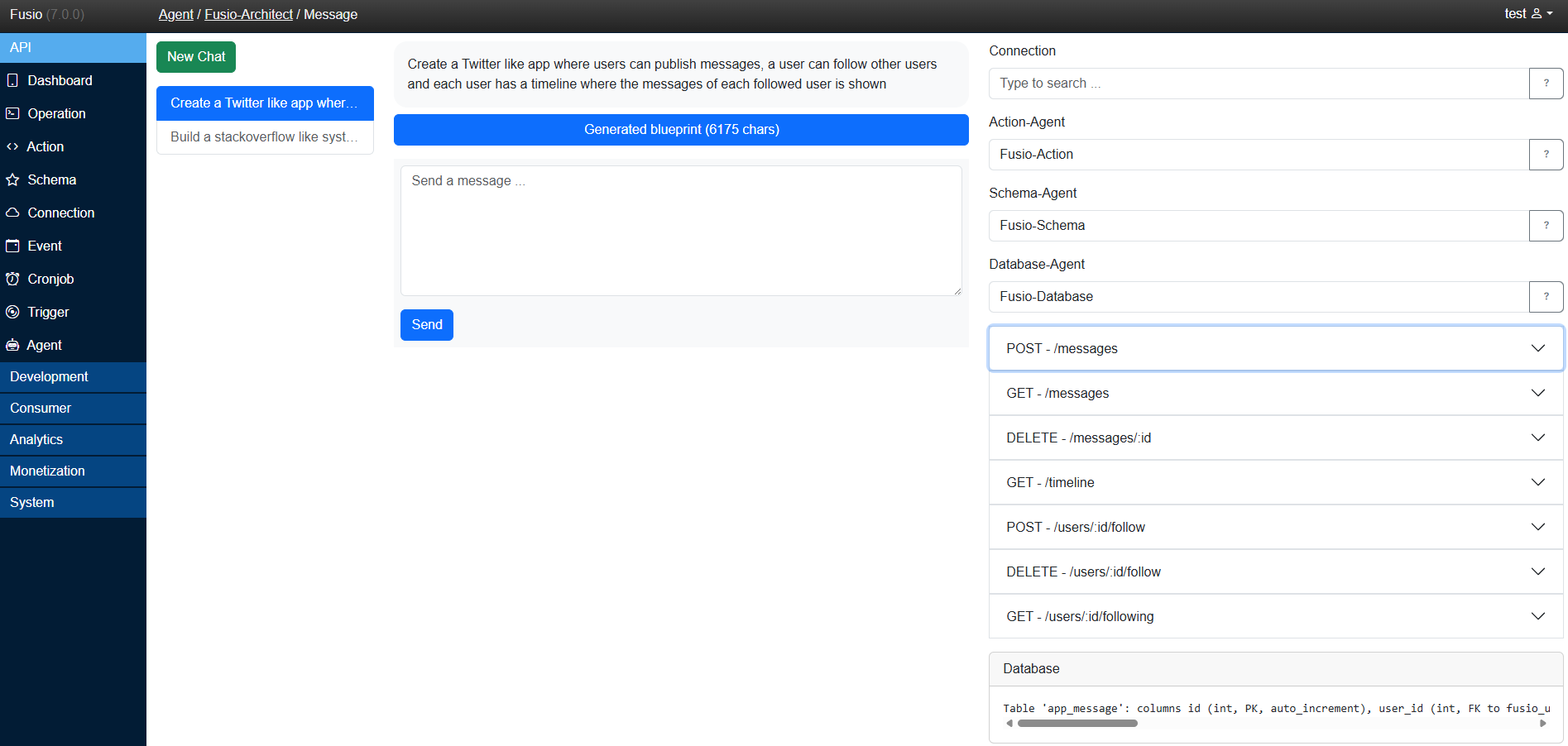Click the Cronjob alarm clock icon
1568x746 pixels.
[12, 279]
